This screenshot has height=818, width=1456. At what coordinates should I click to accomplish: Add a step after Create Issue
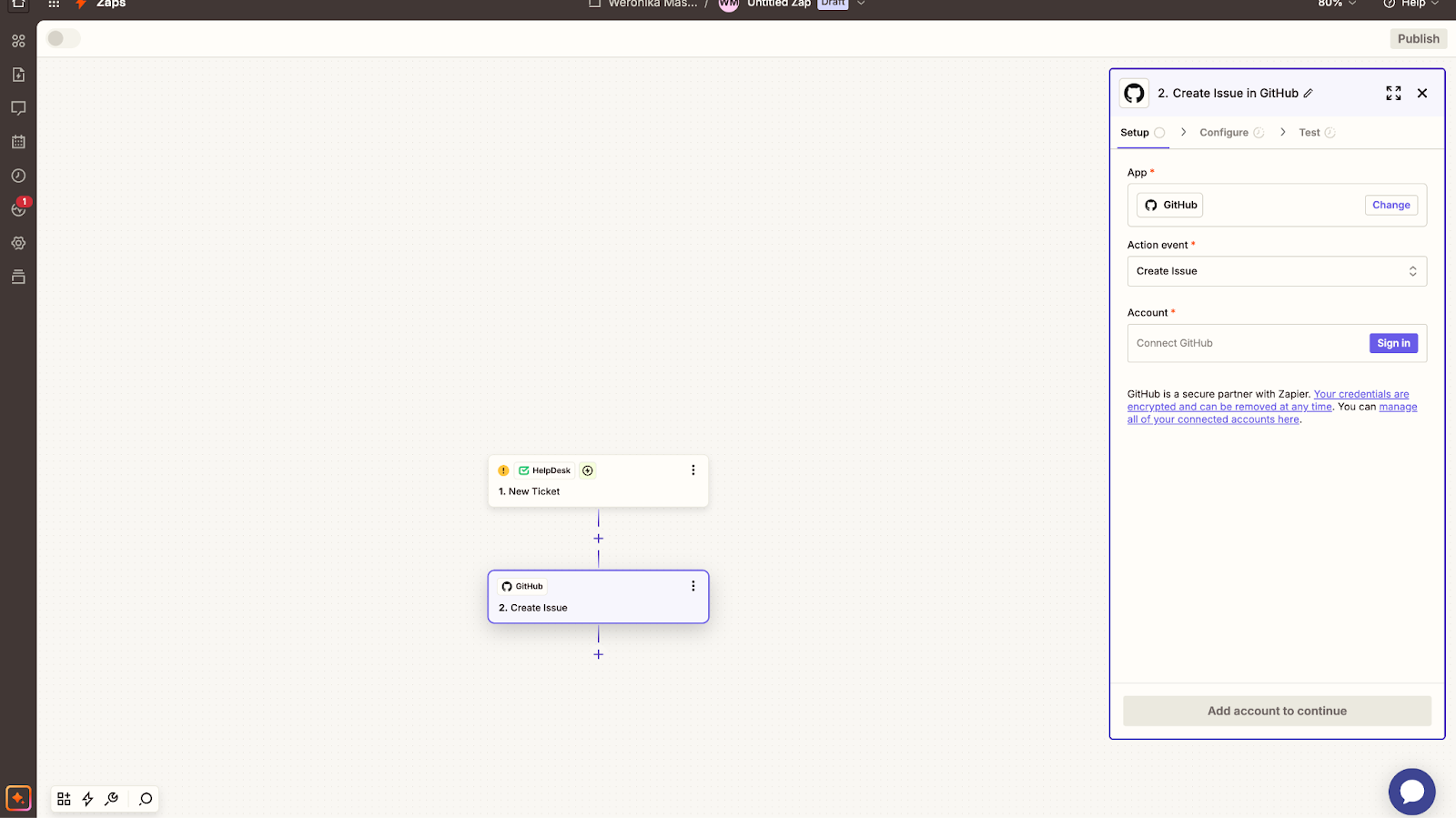click(x=598, y=654)
